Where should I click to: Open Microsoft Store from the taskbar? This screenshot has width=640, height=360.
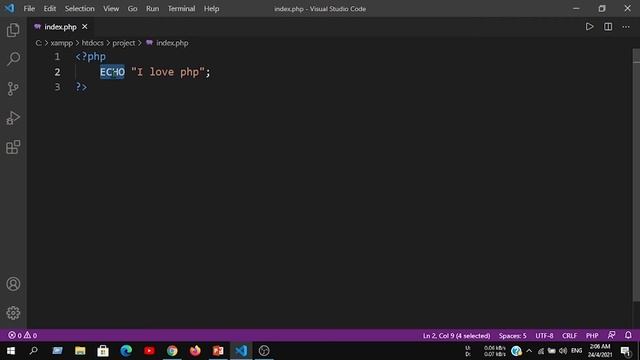(103, 351)
